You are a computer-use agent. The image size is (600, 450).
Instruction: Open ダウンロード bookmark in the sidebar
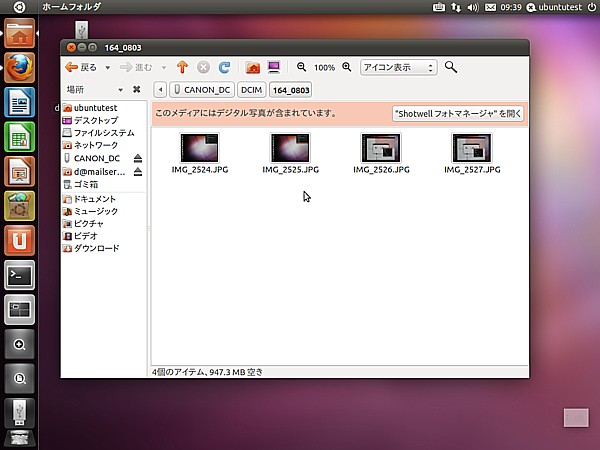click(x=104, y=248)
